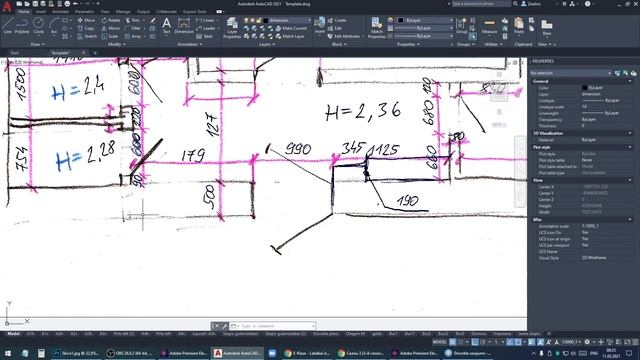Viewport: 640px width, 360px height.
Task: Expand the Draw panel flyout
Action: (37, 44)
